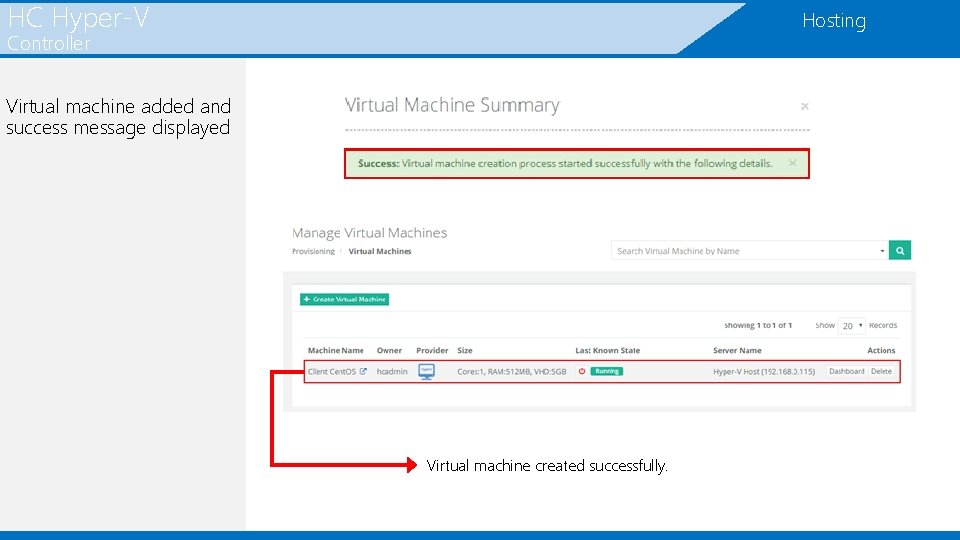The image size is (960, 540).
Task: Click the Size column header
Action: 465,351
